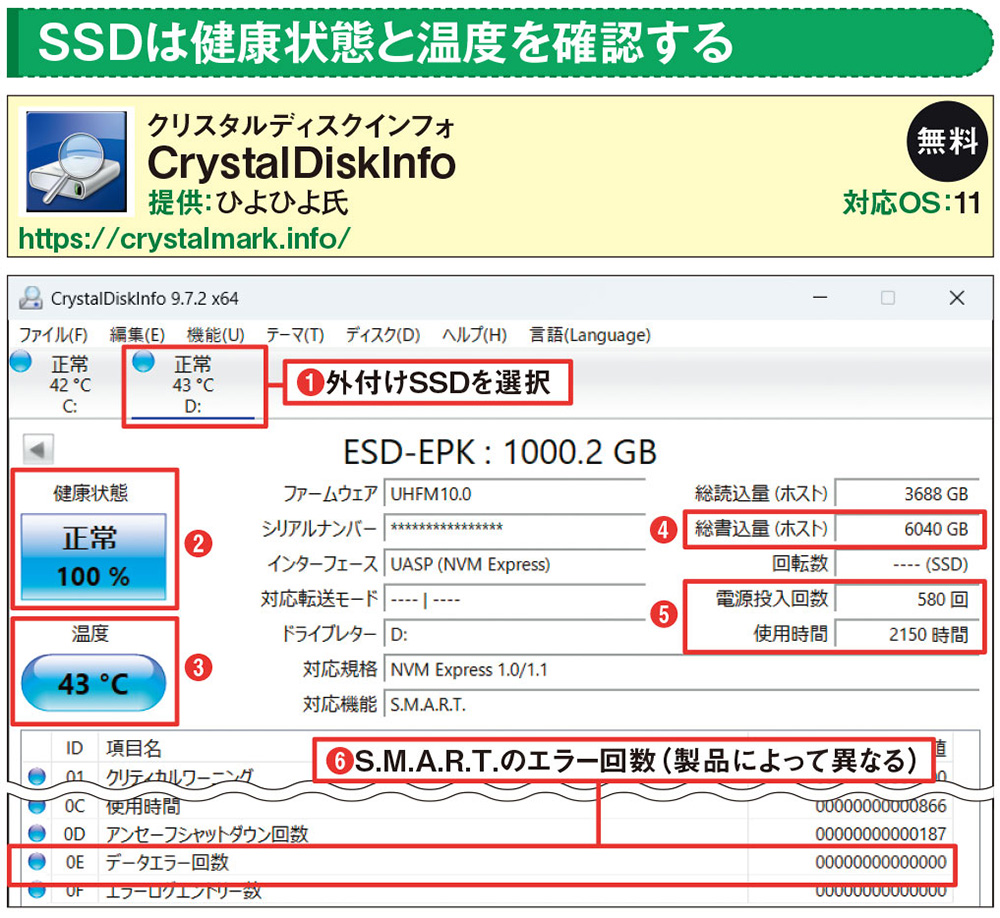1000x918 pixels.
Task: Click the status orb in row 0C
Action: coord(38,806)
